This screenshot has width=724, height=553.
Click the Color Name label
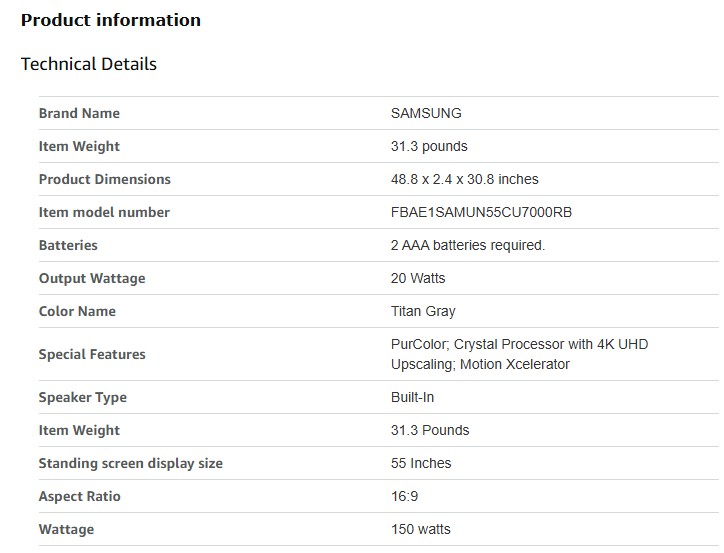pyautogui.click(x=77, y=311)
